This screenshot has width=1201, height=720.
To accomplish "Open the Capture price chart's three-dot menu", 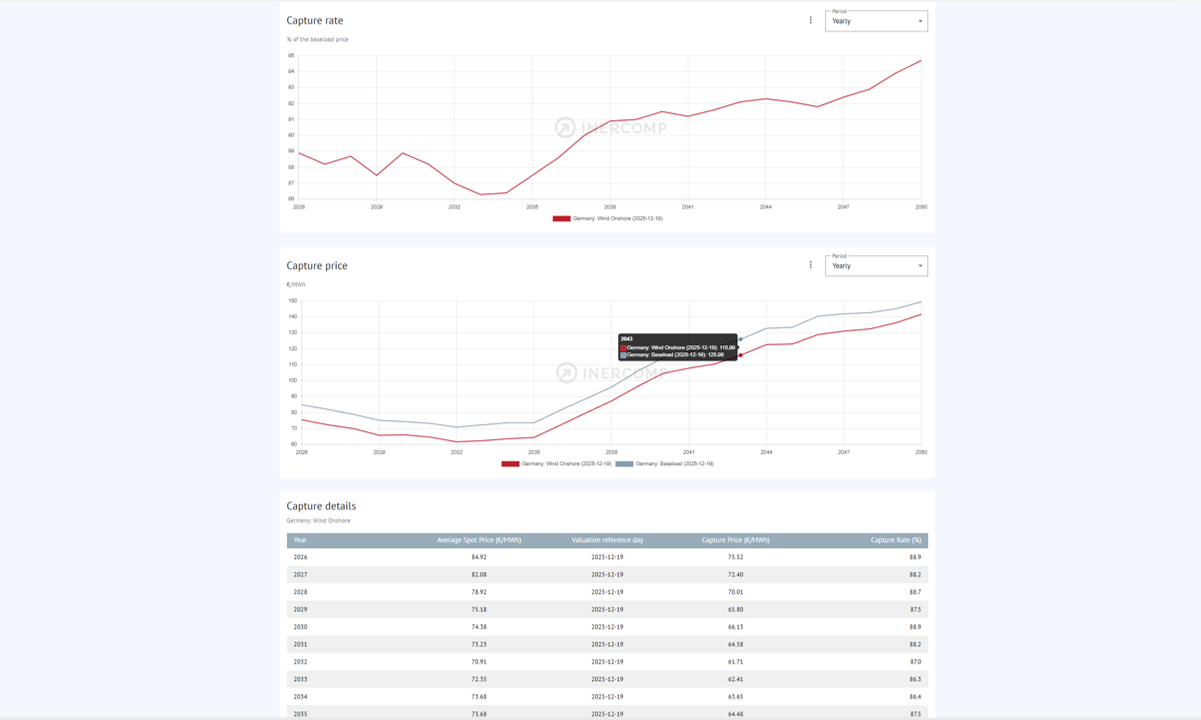I will [810, 265].
